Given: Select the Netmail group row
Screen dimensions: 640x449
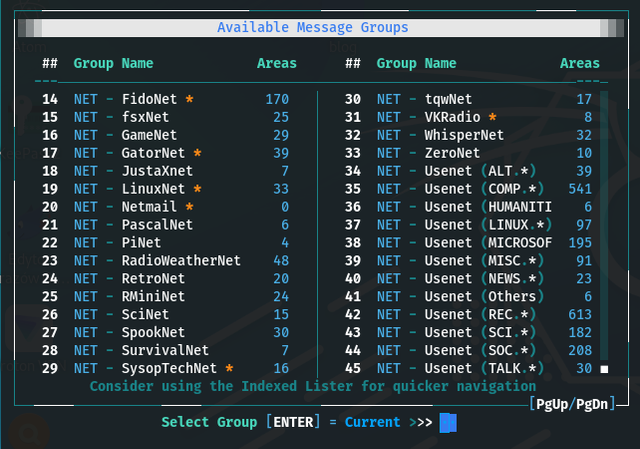Looking at the screenshot, I should point(165,207).
